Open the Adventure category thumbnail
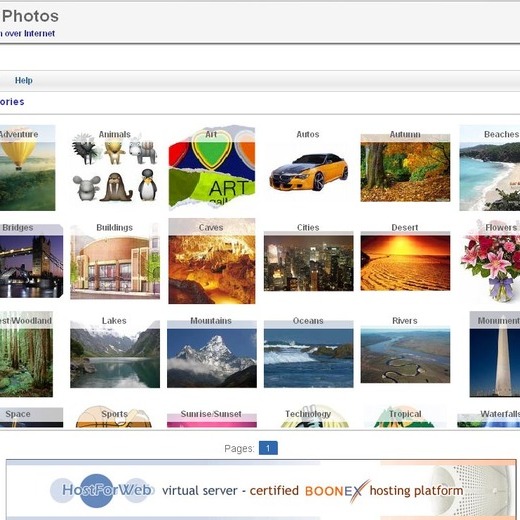Viewport: 520px width, 520px height. [27, 168]
